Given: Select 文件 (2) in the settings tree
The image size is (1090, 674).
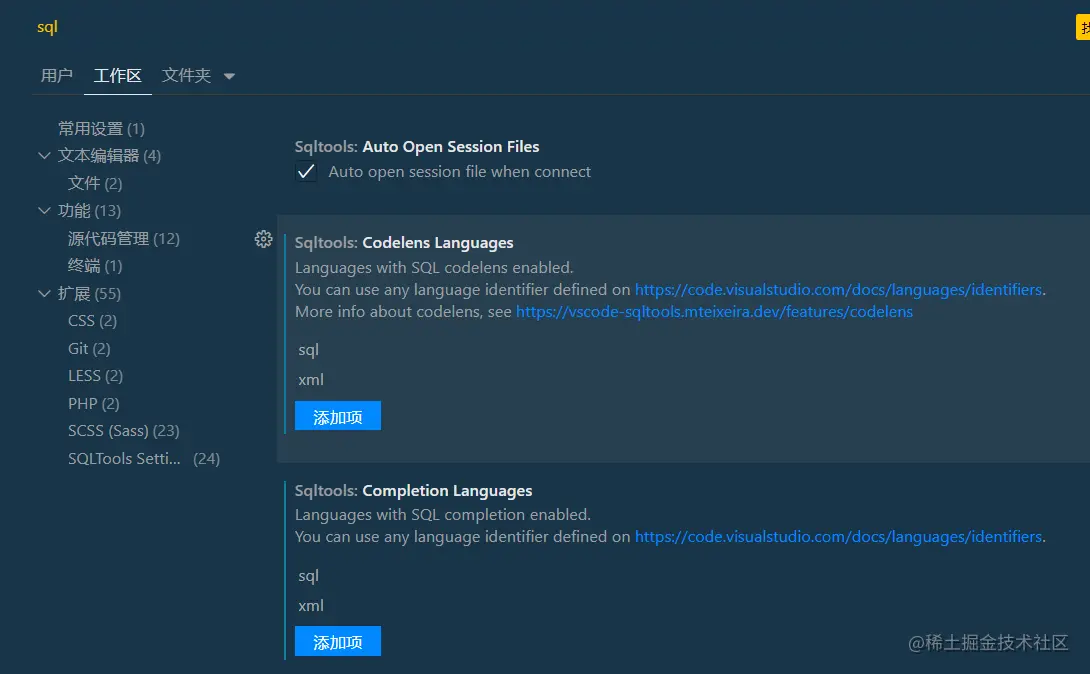Looking at the screenshot, I should (x=95, y=183).
